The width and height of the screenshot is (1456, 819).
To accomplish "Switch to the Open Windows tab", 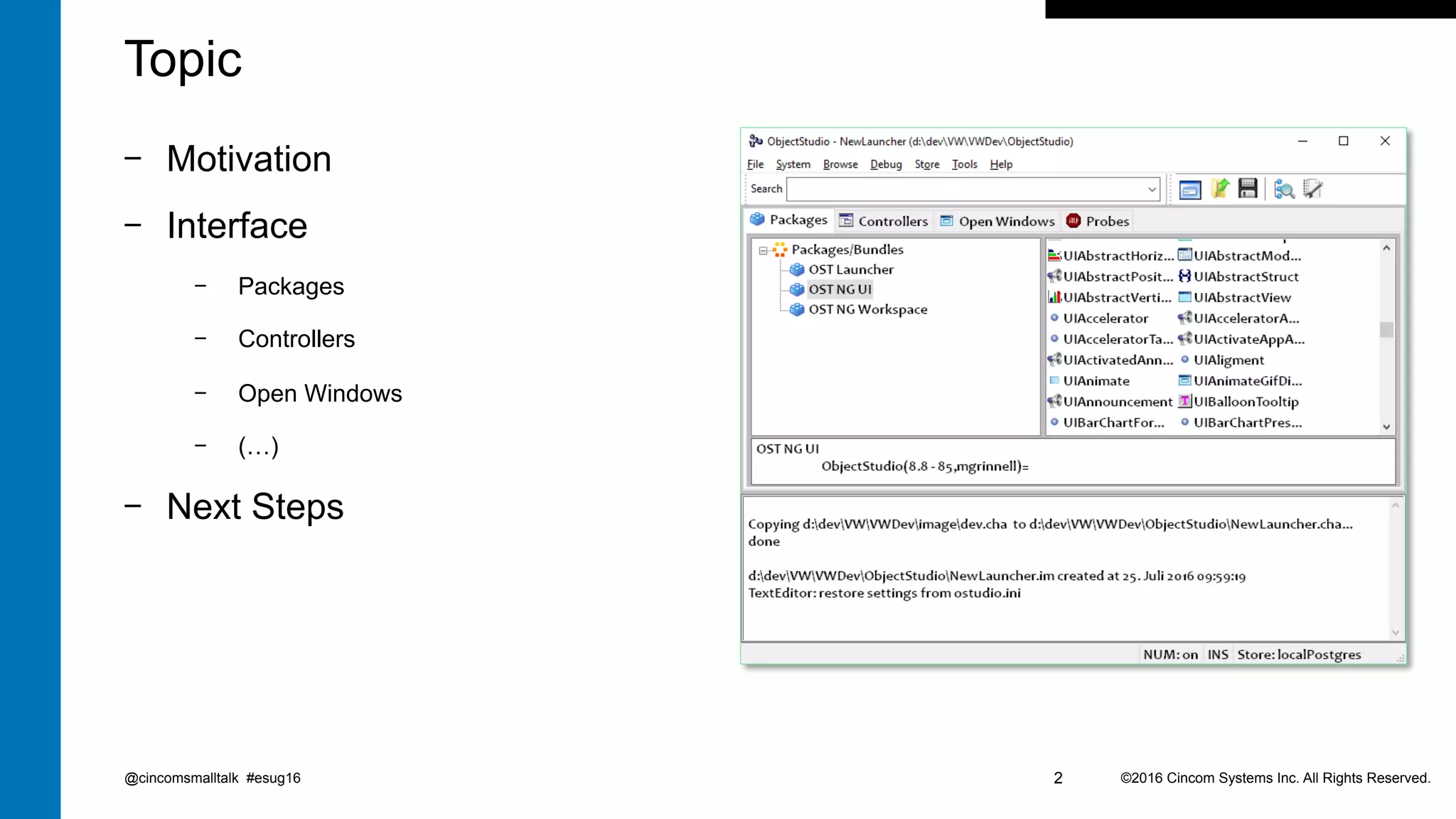I will pyautogui.click(x=997, y=221).
